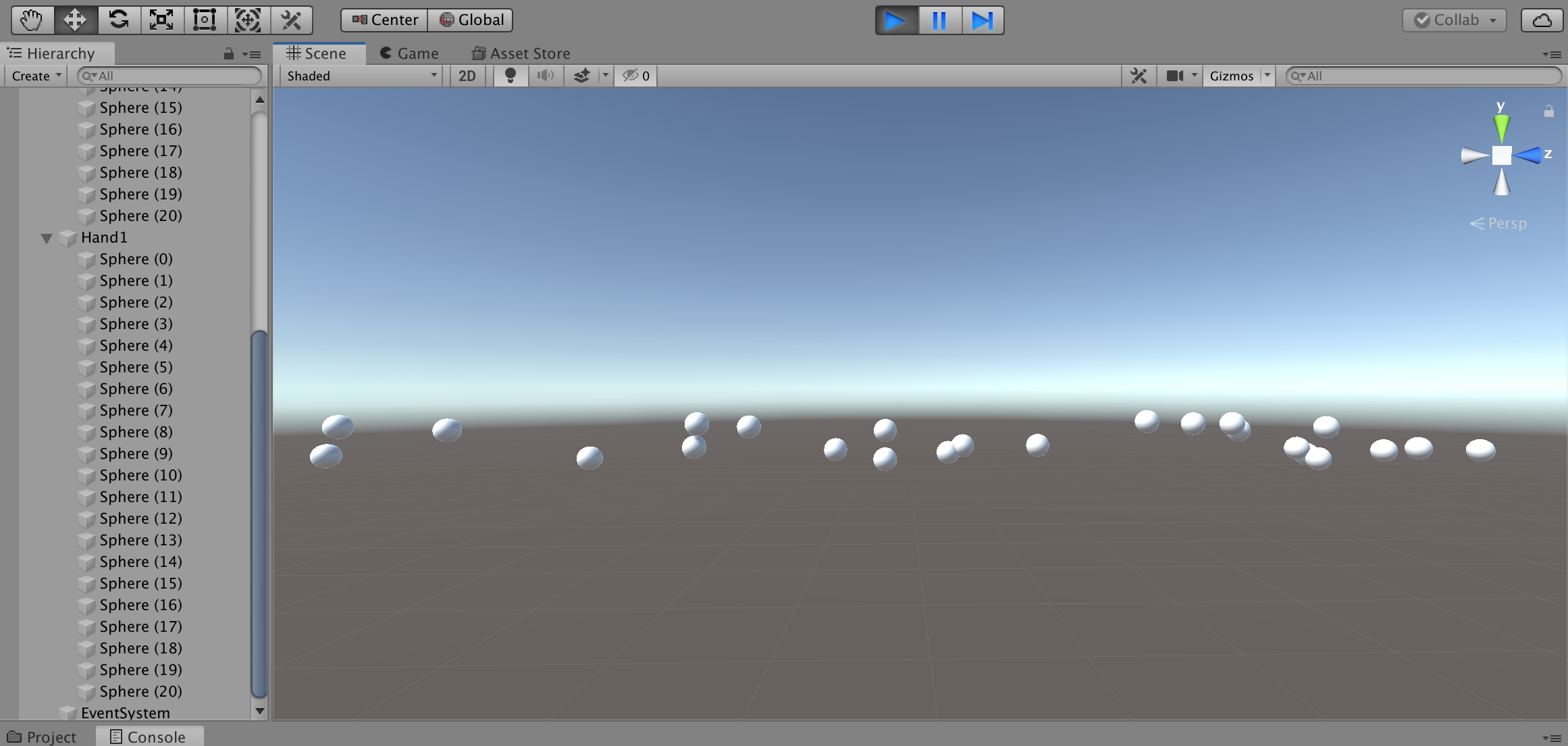Select the Rect Transform tool

click(x=205, y=20)
